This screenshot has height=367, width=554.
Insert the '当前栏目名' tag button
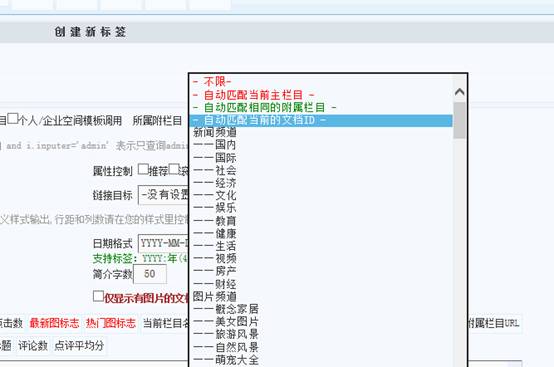[x=165, y=323]
